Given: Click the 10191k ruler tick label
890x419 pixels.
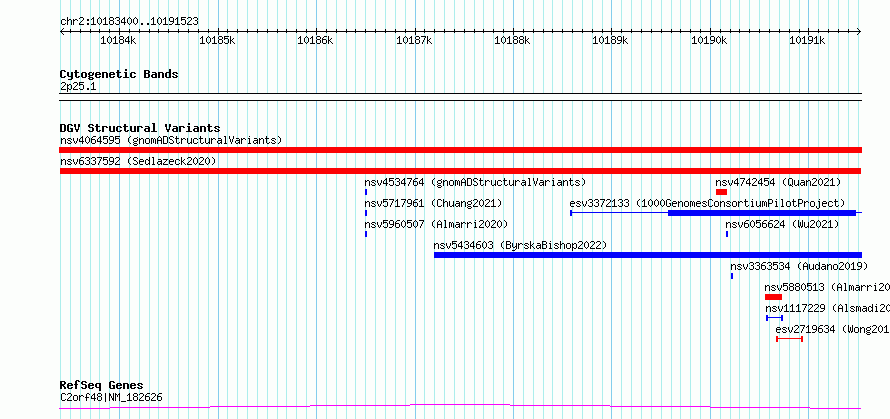Looking at the screenshot, I should point(807,40).
